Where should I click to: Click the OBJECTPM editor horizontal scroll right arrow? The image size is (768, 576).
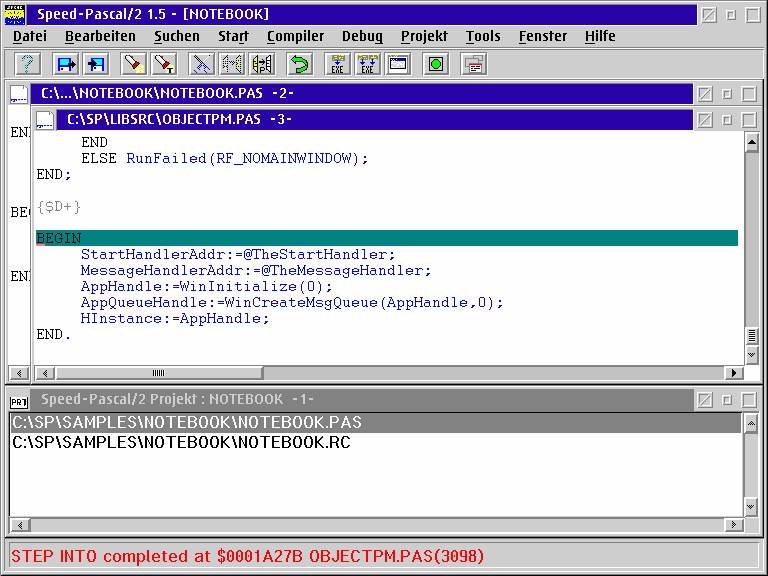733,373
